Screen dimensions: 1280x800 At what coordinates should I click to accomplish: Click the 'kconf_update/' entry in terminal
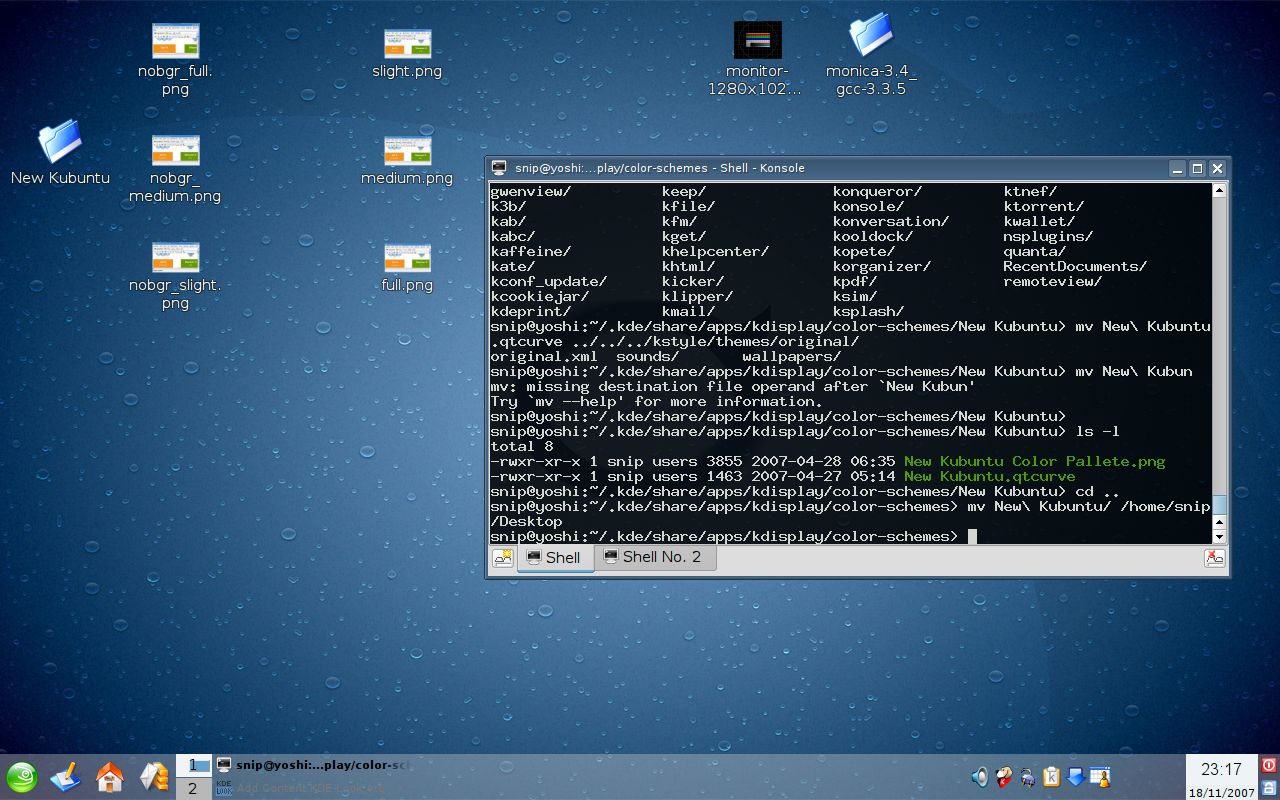[549, 281]
